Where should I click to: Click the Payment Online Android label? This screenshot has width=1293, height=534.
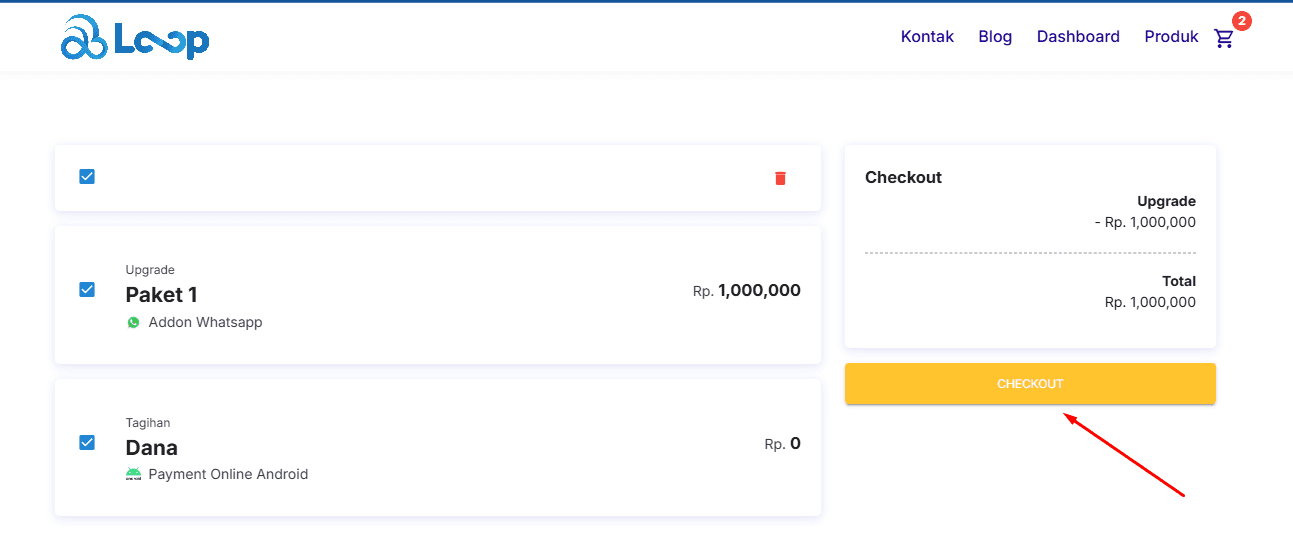[x=228, y=475]
